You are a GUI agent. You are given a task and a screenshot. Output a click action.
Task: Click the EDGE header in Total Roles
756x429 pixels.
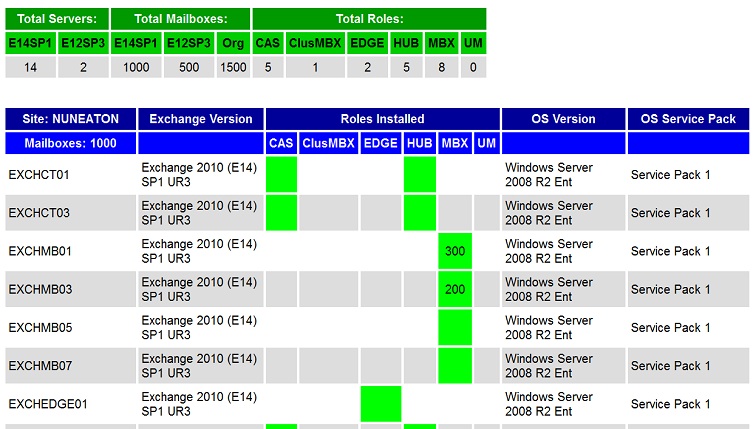367,43
